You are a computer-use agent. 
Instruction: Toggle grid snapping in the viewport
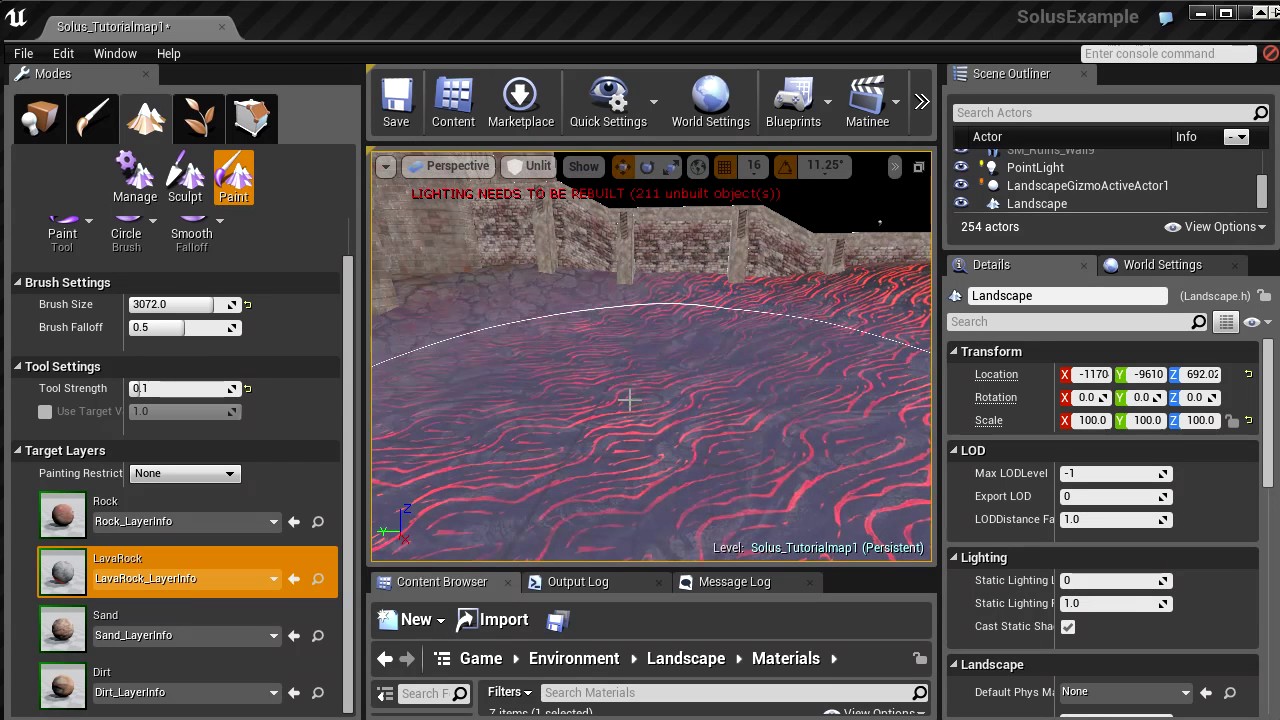(725, 167)
